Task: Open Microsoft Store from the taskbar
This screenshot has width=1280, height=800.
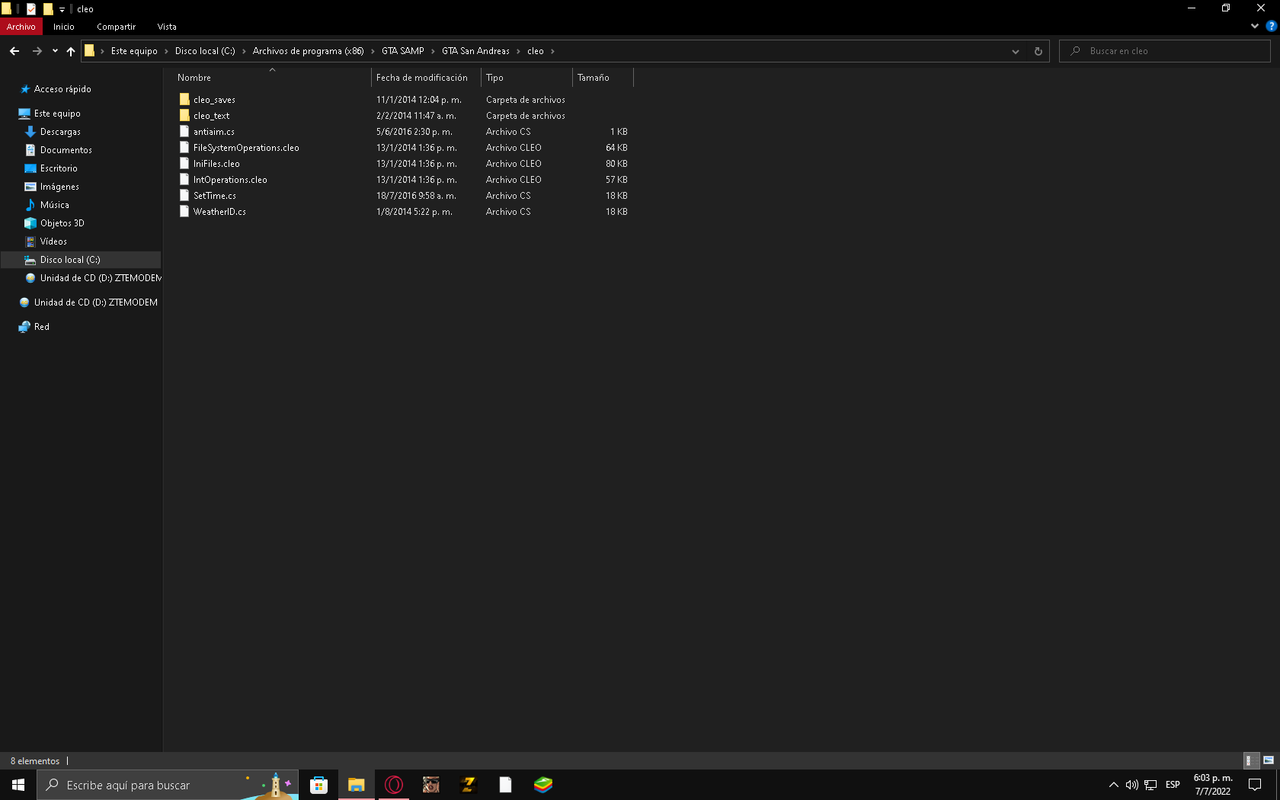Action: 319,785
